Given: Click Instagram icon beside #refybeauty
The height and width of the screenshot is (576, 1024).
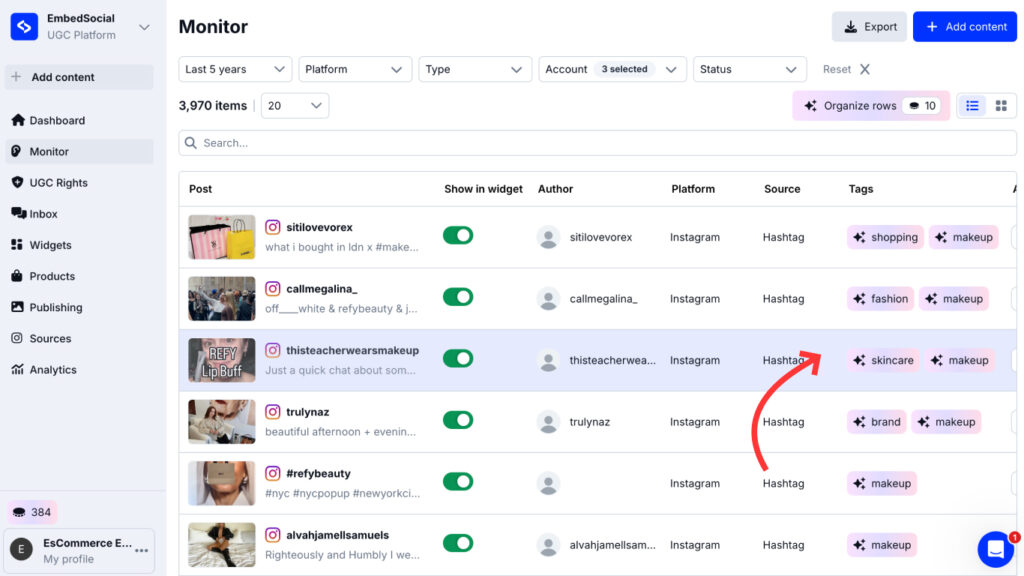Looking at the screenshot, I should pos(273,473).
